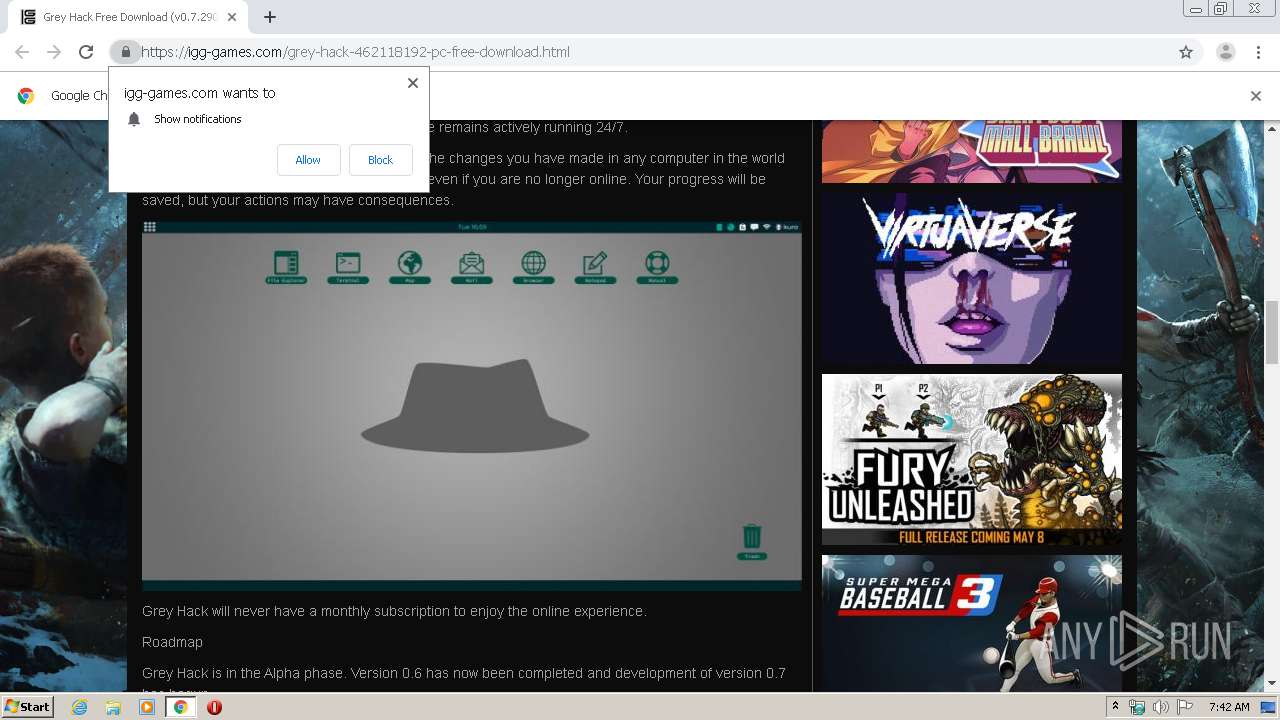Open the red circular taskbar icon
Image resolution: width=1280 pixels, height=720 pixels.
pos(214,707)
